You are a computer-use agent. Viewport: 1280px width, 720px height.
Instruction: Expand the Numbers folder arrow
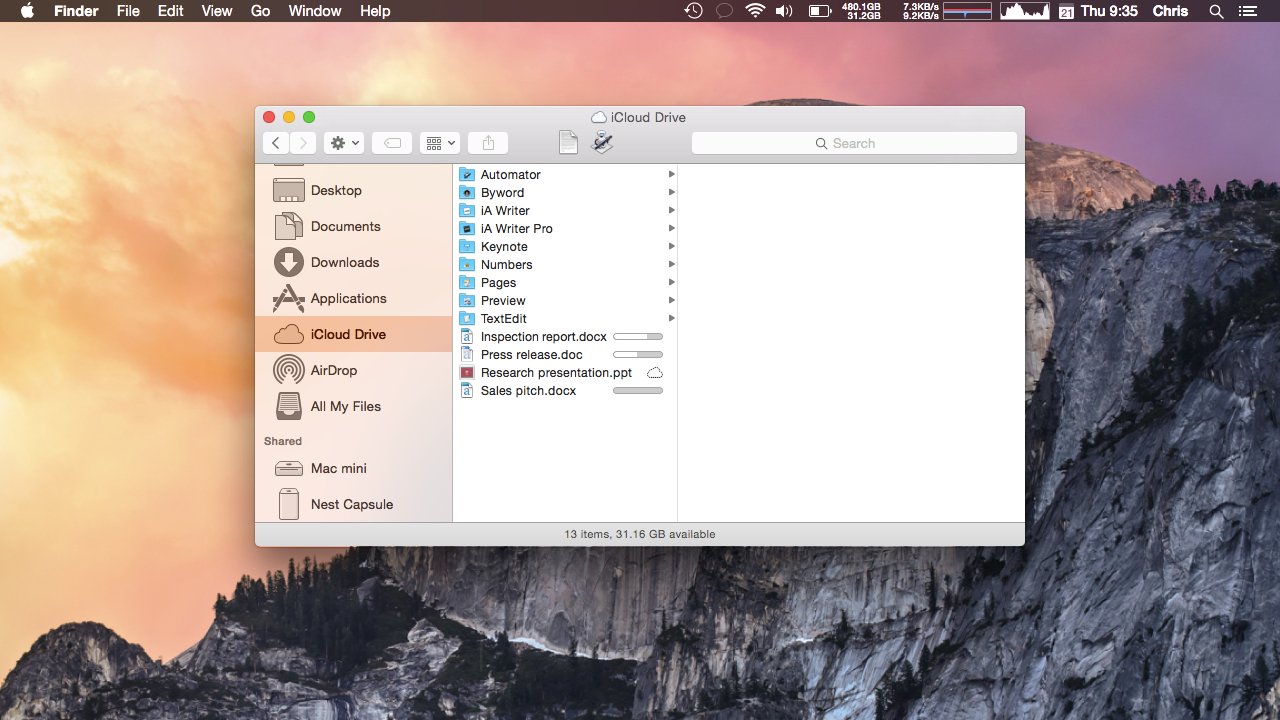point(671,264)
